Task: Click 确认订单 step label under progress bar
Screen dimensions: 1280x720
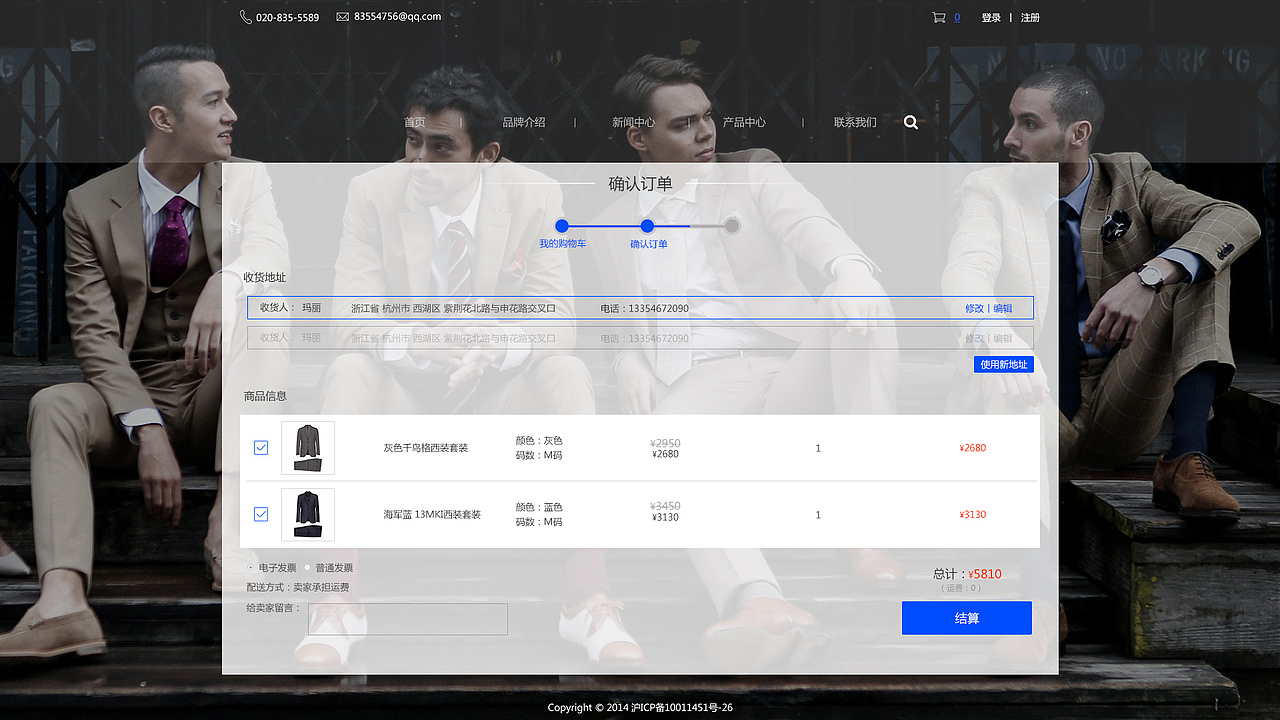Action: [x=649, y=244]
